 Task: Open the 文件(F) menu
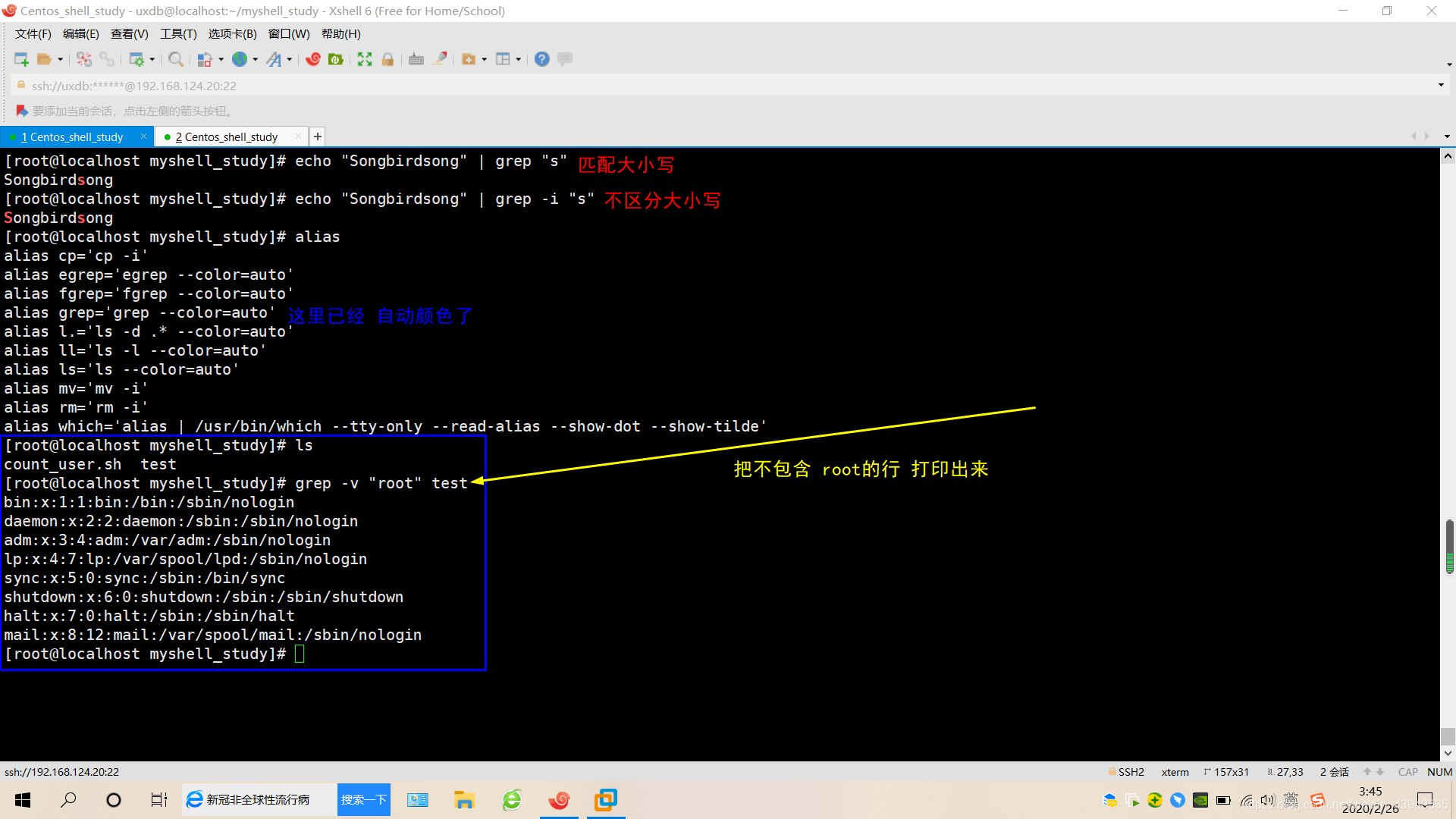33,34
